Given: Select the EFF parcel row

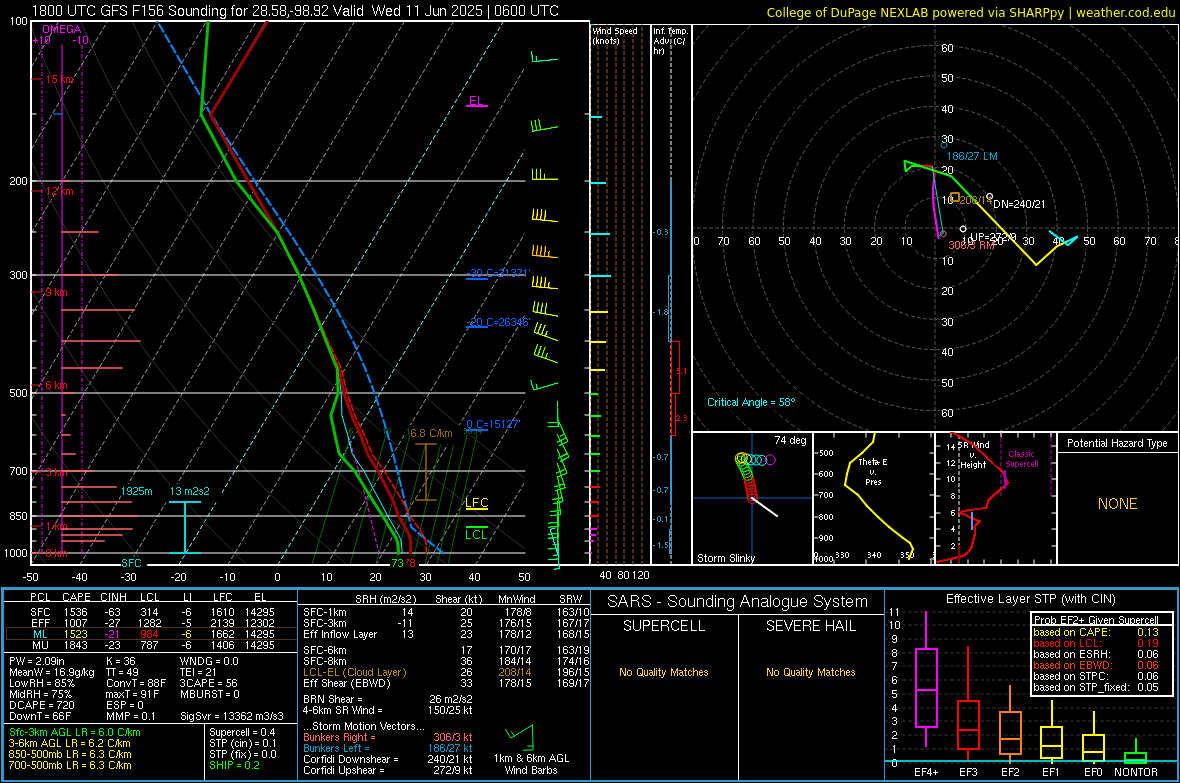Looking at the screenshot, I should click(x=152, y=623).
